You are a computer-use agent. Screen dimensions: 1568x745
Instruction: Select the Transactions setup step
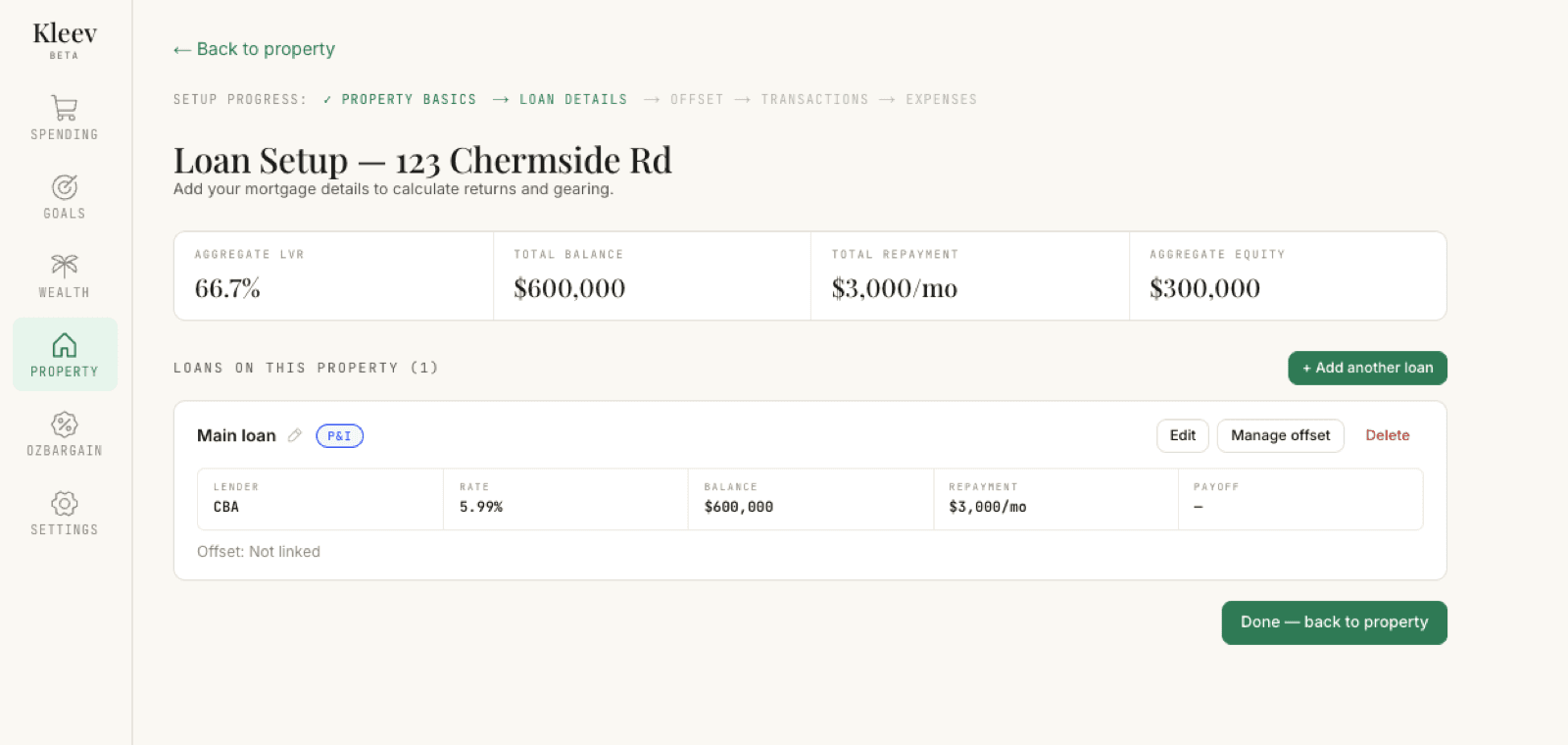coord(814,100)
